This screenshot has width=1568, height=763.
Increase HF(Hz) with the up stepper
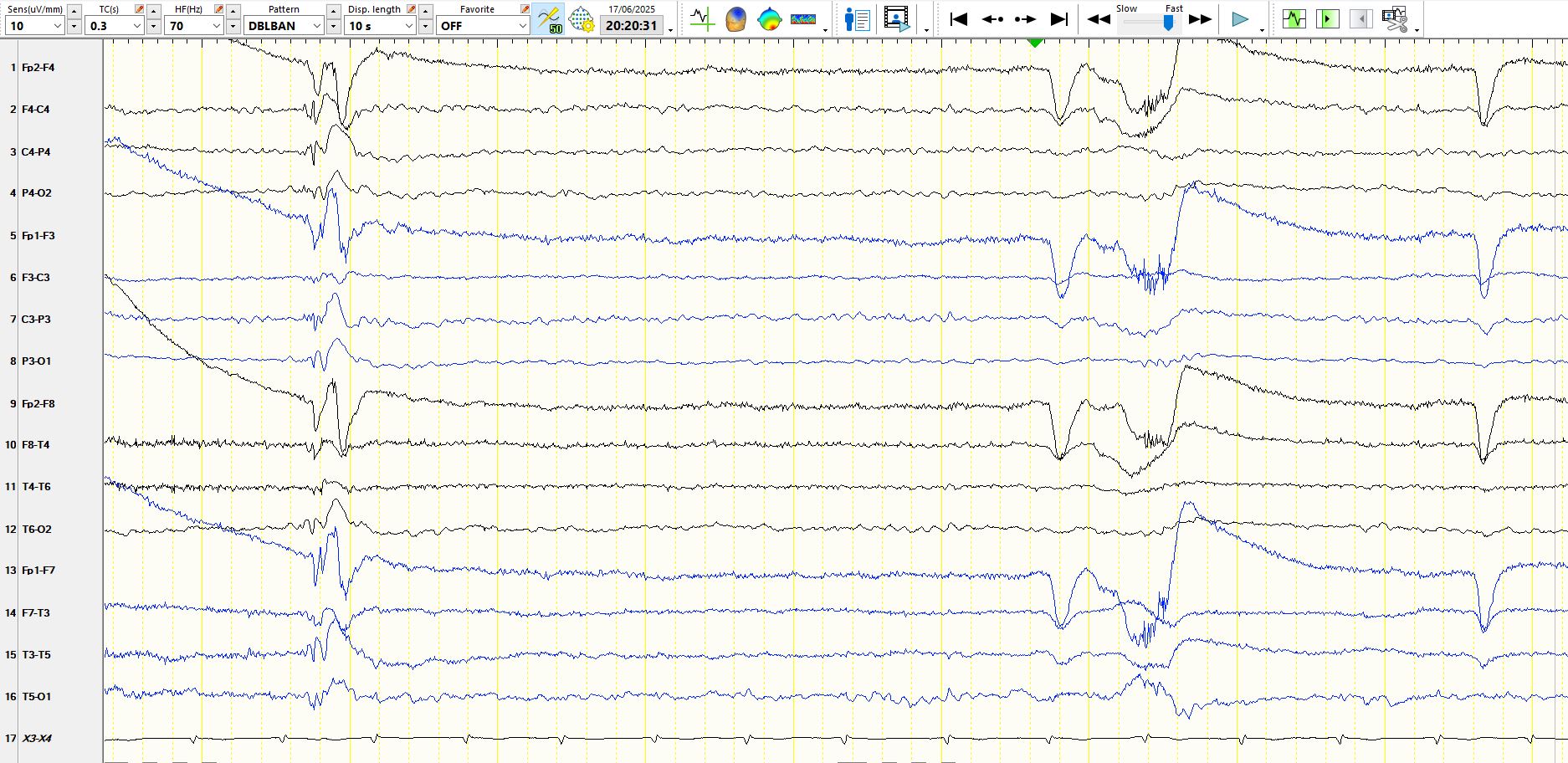coord(233,11)
